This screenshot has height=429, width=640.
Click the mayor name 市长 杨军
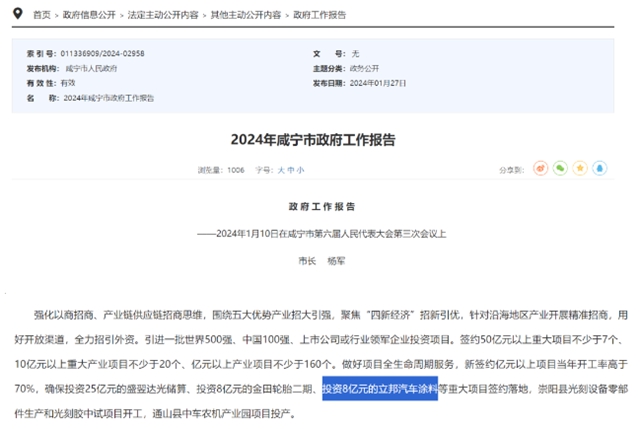tap(322, 261)
